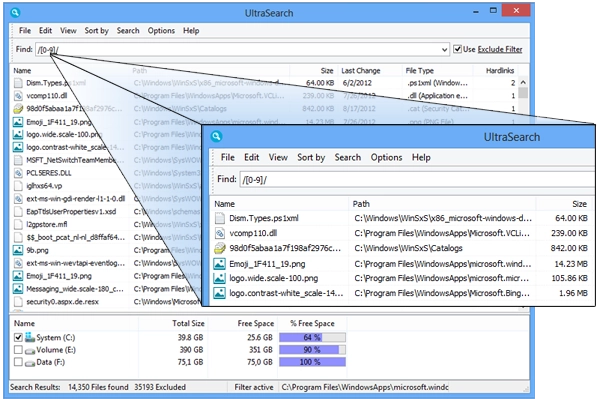The width and height of the screenshot is (600, 401).
Task: Click the 100 % free space bar
Action: click(312, 362)
